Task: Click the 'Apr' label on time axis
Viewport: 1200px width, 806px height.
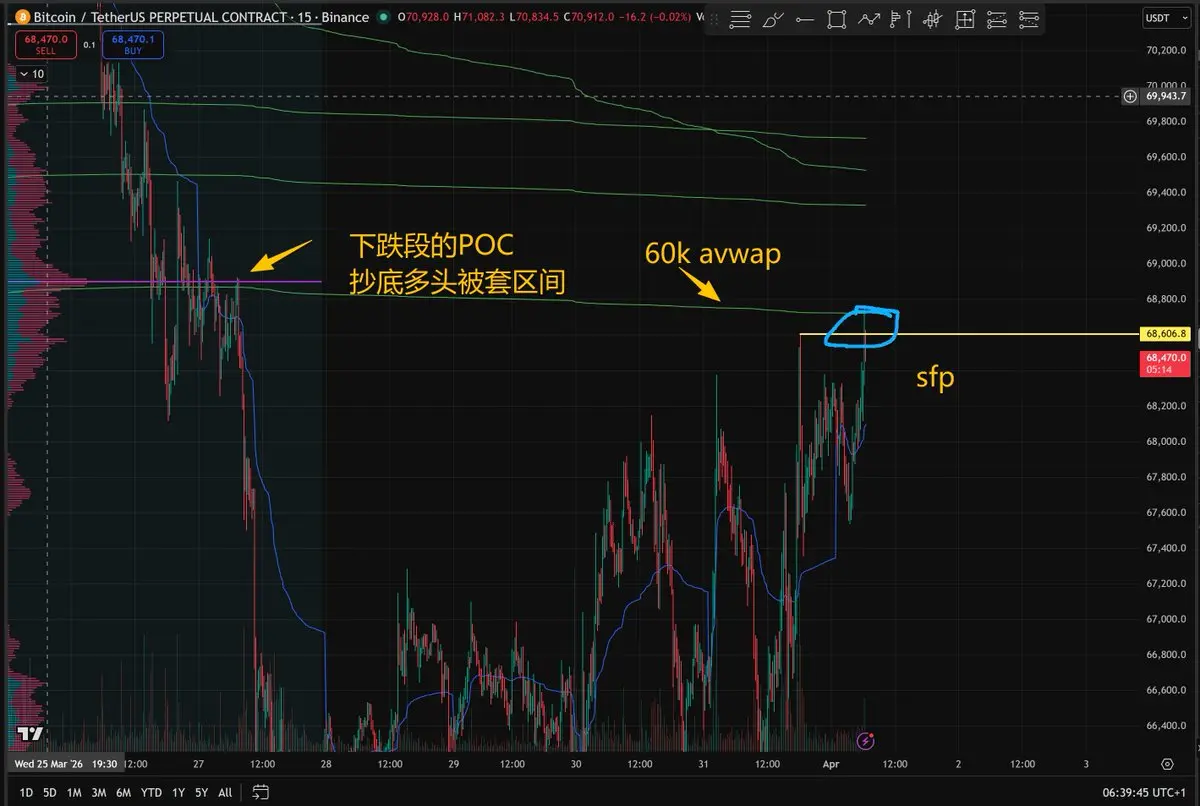Action: pos(832,764)
